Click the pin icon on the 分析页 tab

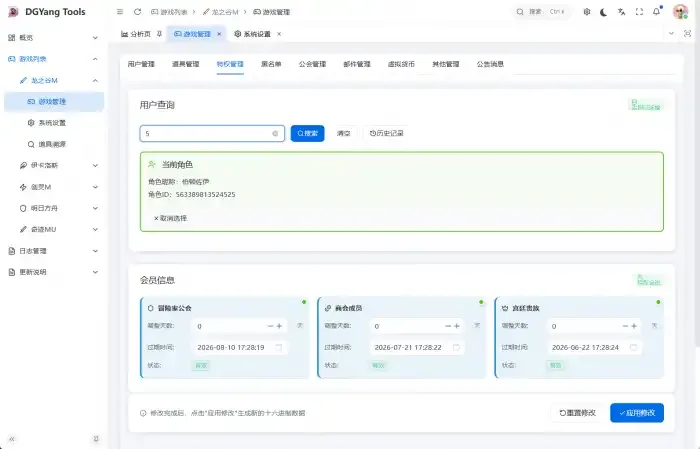click(x=159, y=34)
